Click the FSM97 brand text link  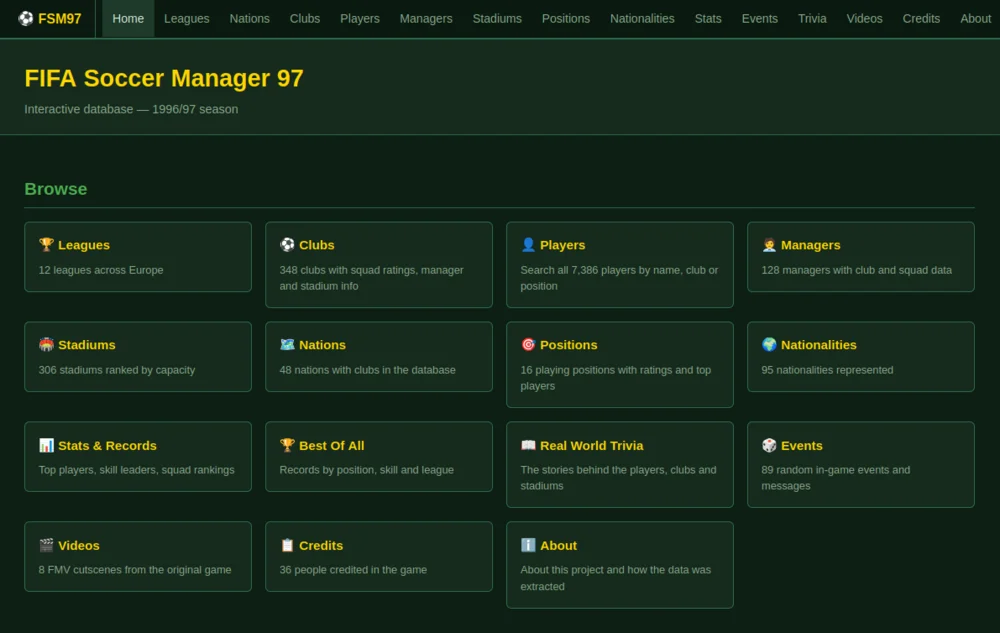pos(59,18)
